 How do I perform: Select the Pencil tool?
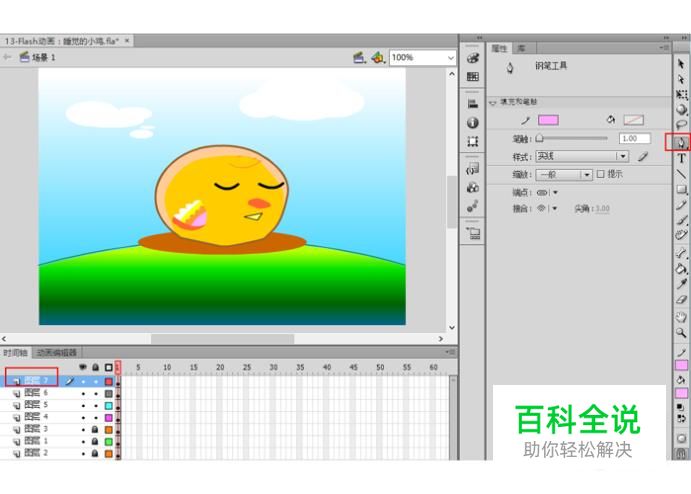(x=681, y=205)
